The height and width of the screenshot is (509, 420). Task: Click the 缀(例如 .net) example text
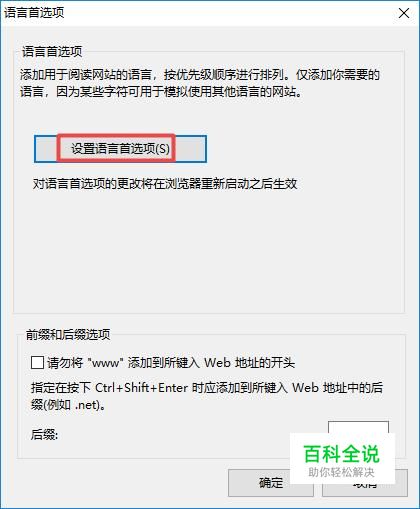tap(68, 405)
